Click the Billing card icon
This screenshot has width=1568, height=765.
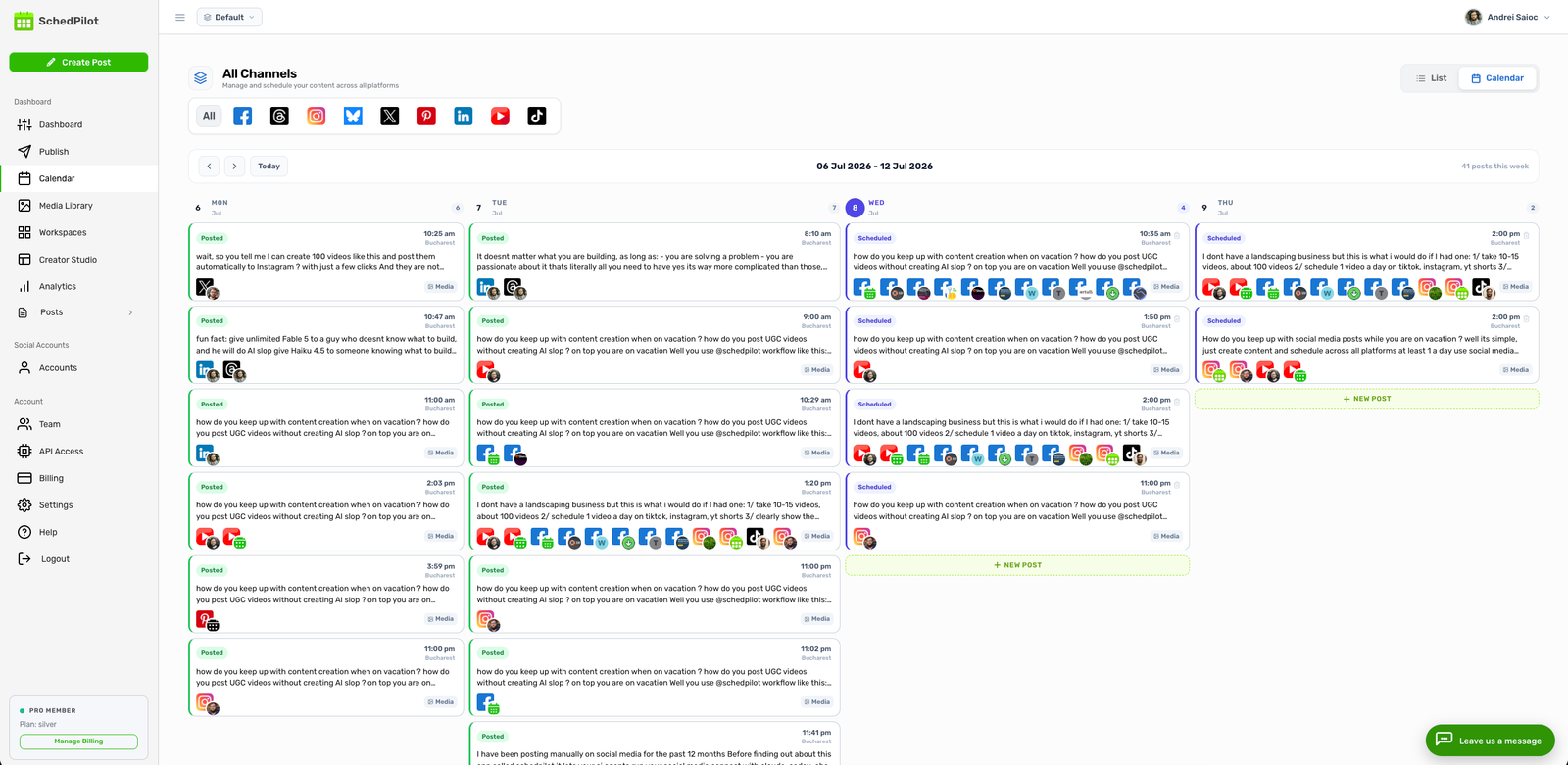[x=24, y=478]
